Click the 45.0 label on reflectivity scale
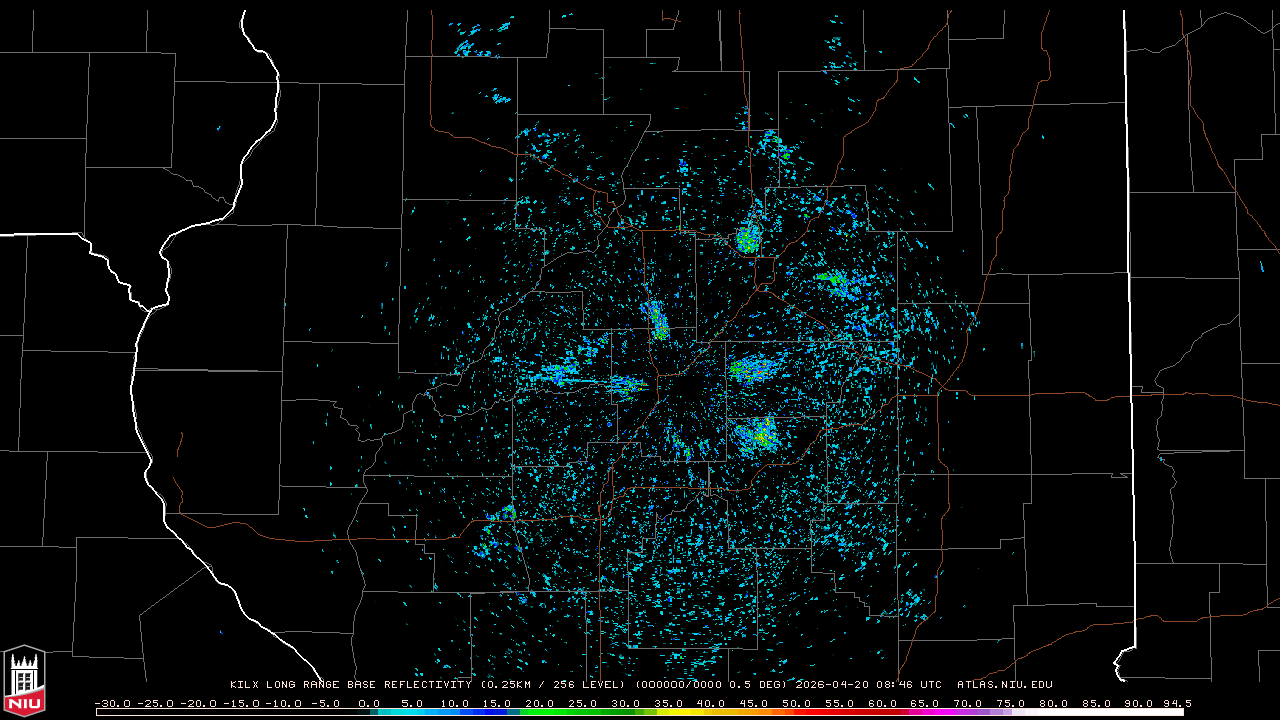Screen dimensions: 1280x720 pos(754,703)
